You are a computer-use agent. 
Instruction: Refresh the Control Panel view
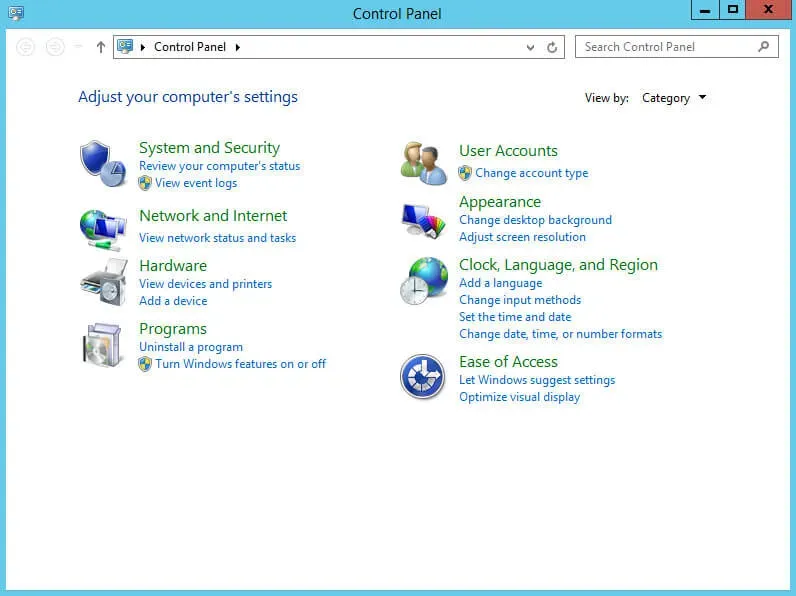(552, 47)
